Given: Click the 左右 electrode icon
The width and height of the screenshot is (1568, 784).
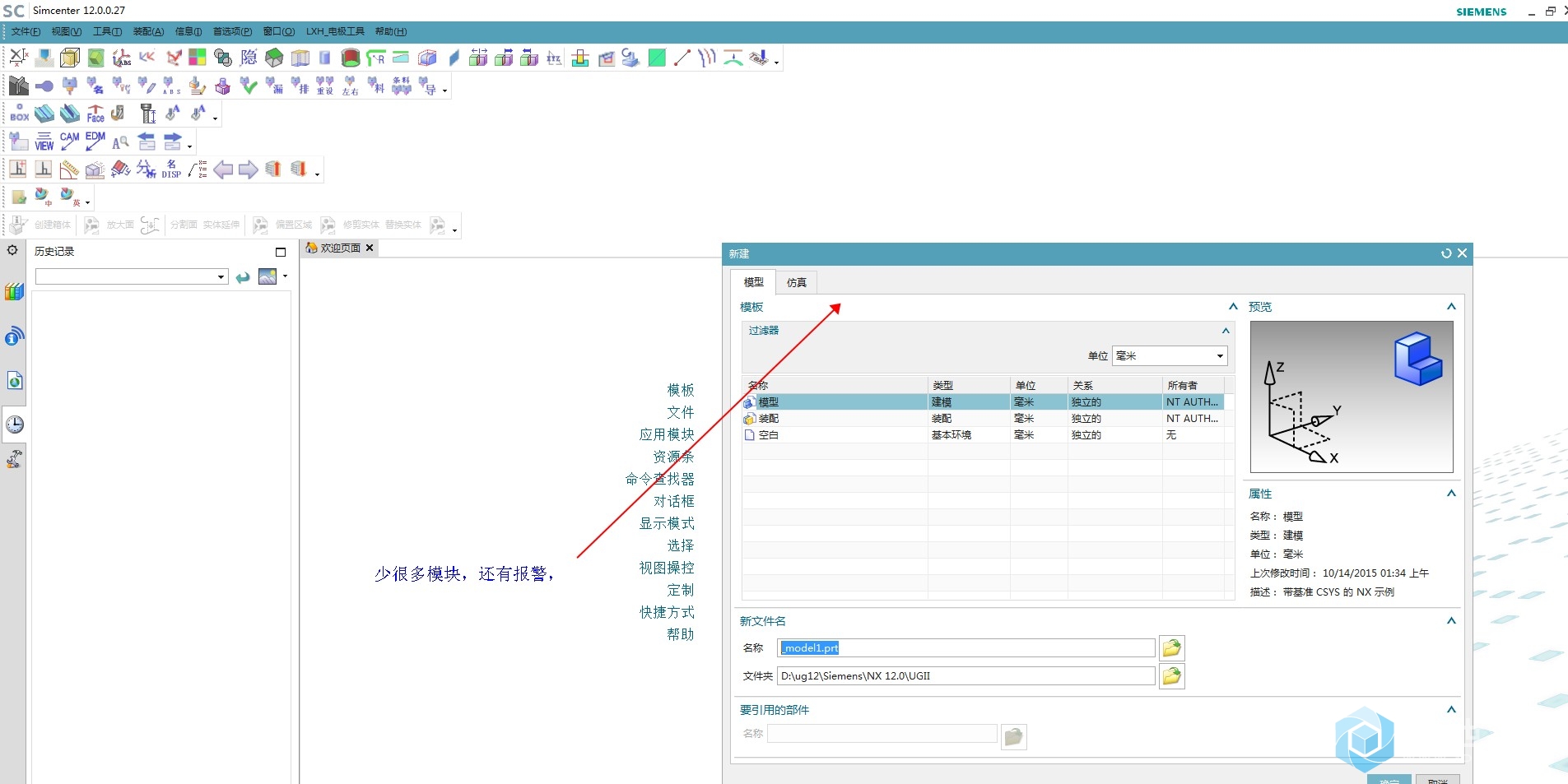Looking at the screenshot, I should tap(351, 86).
